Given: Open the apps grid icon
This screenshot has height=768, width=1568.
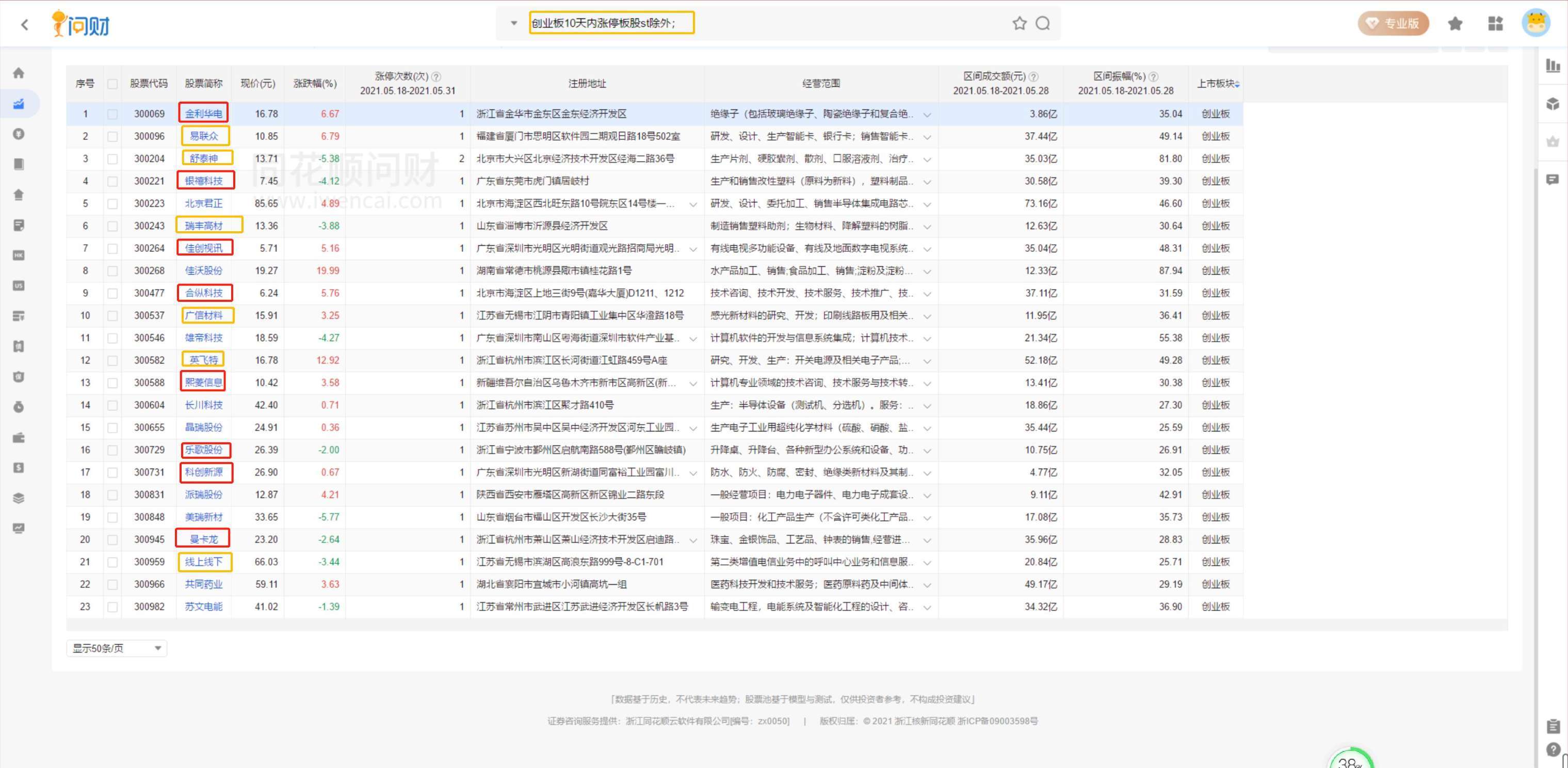Looking at the screenshot, I should point(1496,24).
